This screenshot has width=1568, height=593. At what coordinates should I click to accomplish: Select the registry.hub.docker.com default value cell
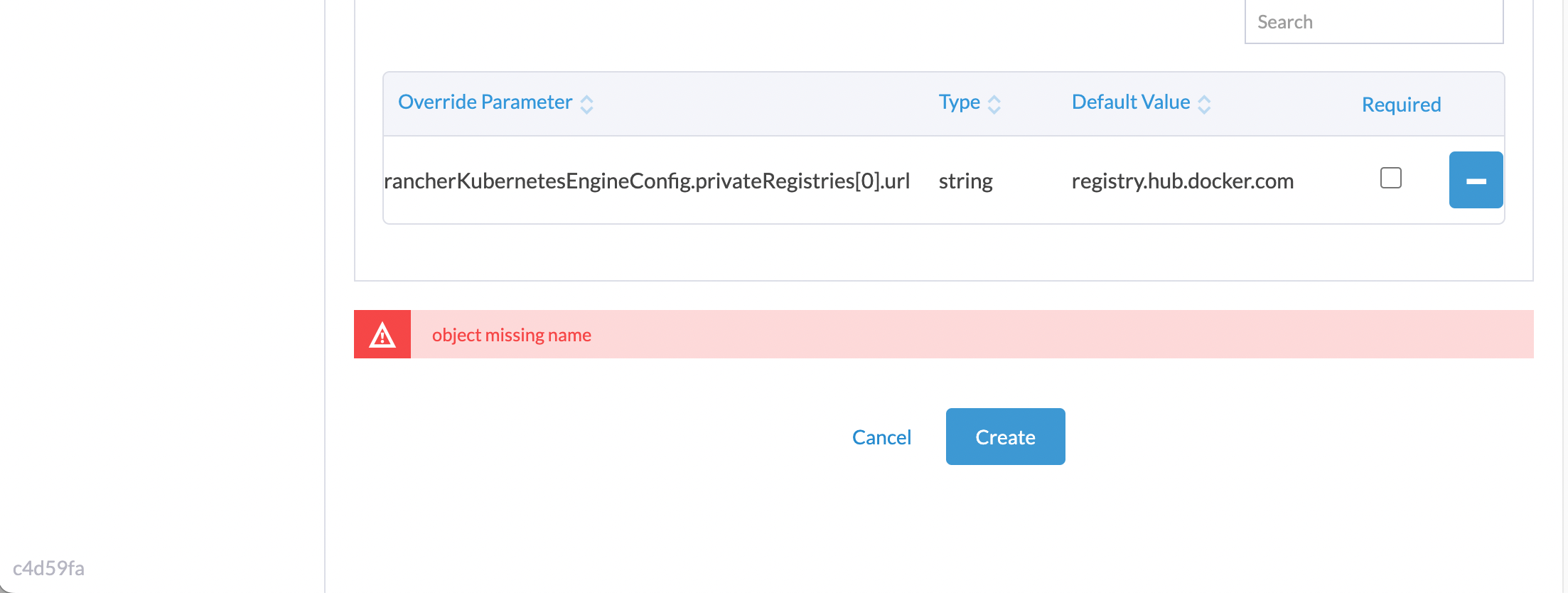click(x=1182, y=181)
